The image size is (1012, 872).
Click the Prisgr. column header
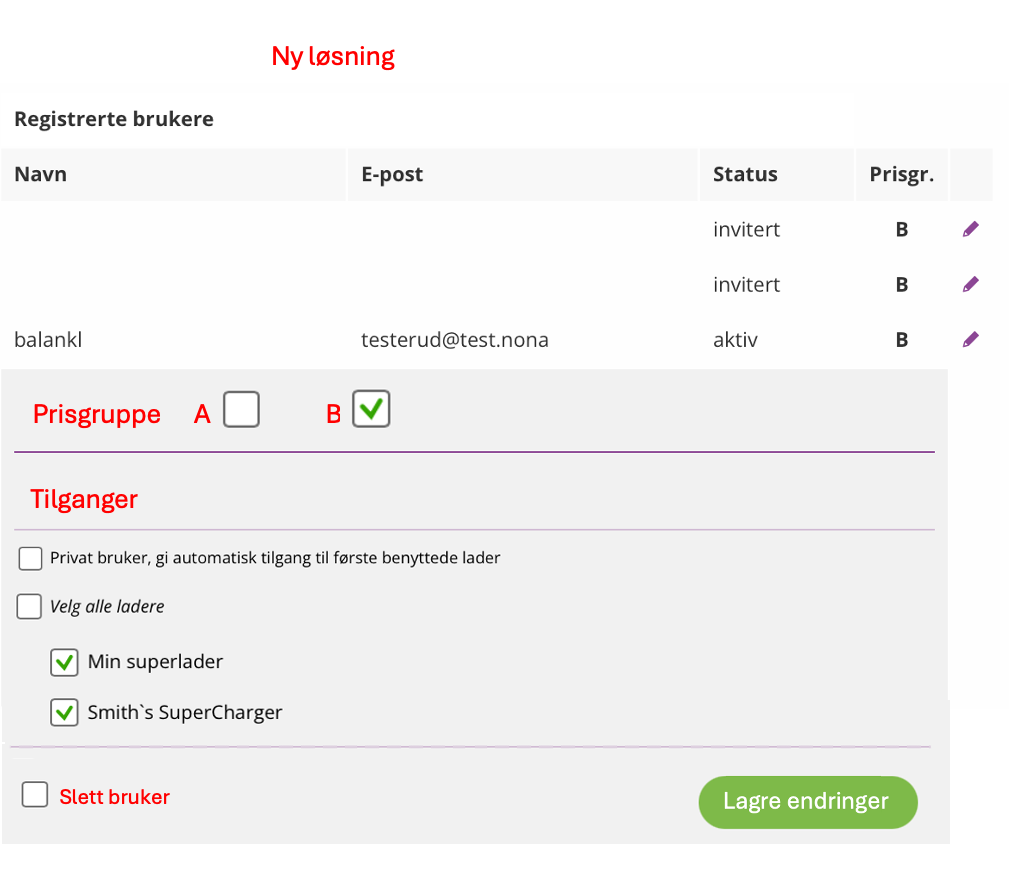tap(901, 174)
